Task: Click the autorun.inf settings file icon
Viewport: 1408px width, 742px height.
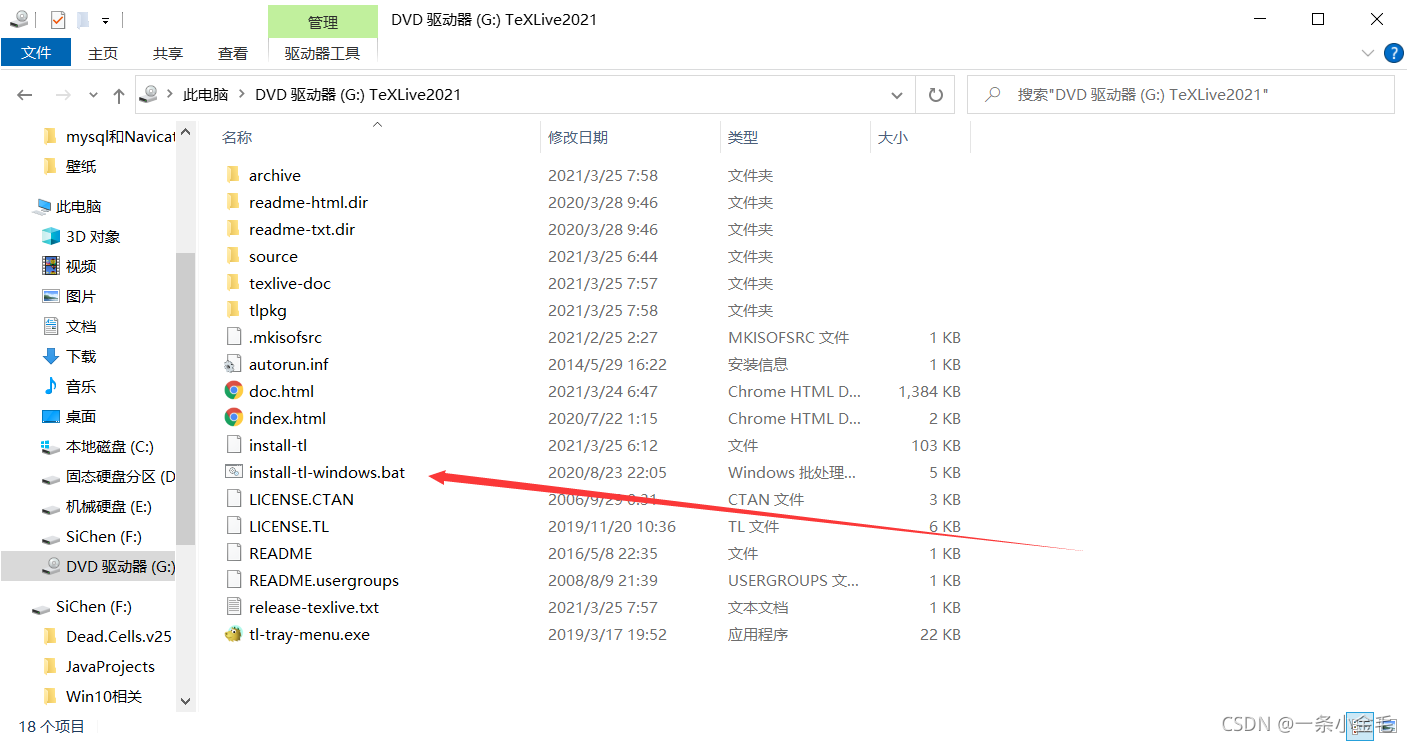Action: (233, 364)
